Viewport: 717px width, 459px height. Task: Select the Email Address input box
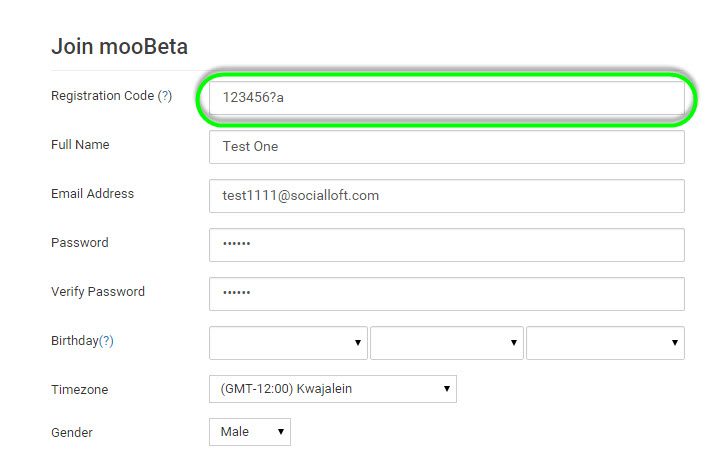(447, 196)
